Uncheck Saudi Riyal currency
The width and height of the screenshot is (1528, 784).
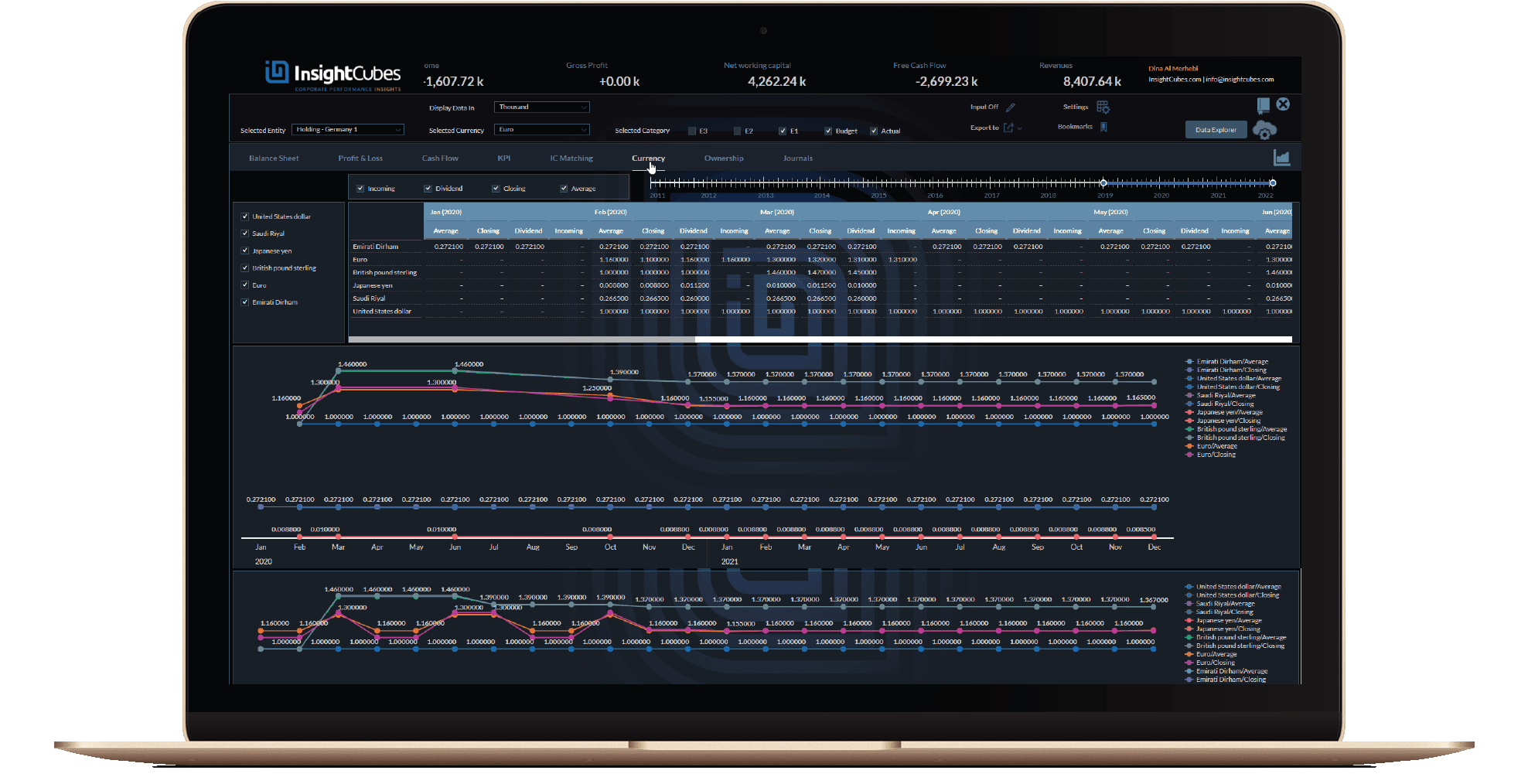coord(245,233)
